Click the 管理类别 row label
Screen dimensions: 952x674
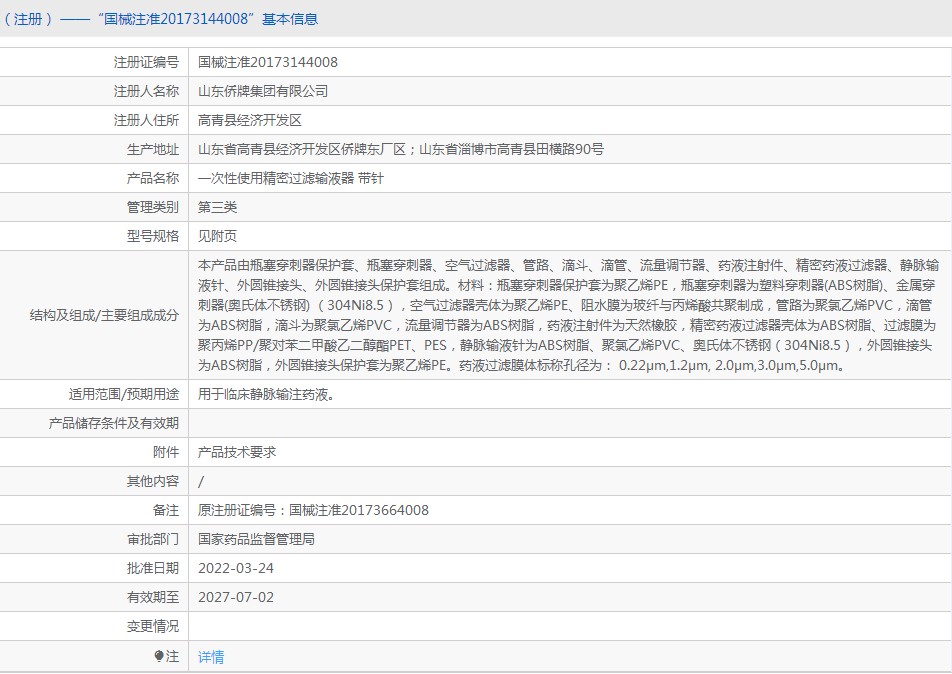point(153,207)
